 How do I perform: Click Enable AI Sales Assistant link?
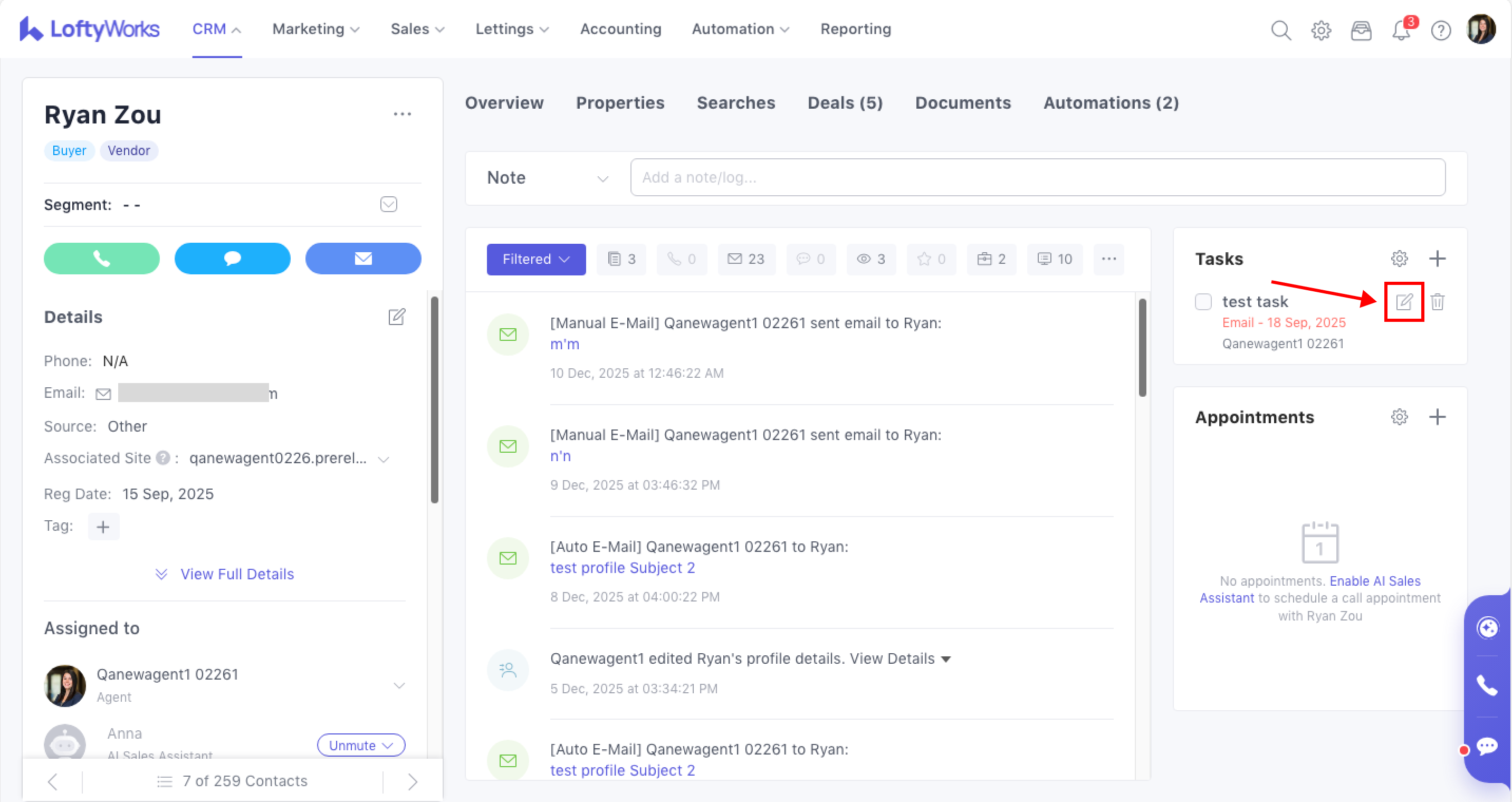[1375, 580]
